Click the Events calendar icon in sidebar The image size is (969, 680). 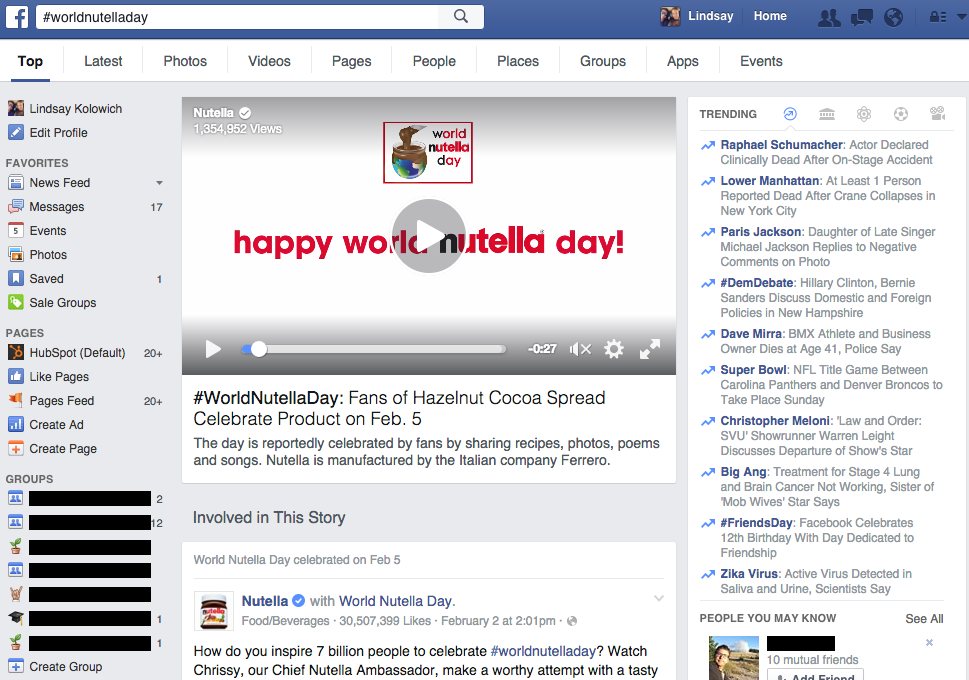[15, 231]
